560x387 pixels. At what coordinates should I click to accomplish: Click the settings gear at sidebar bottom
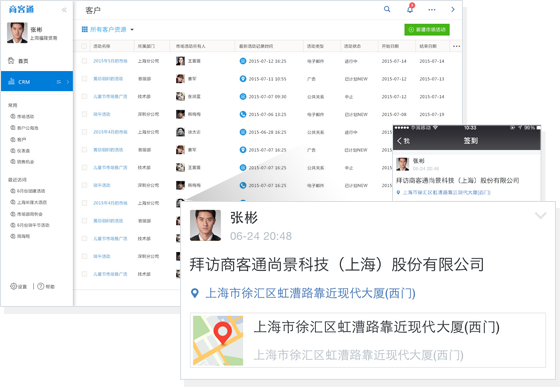coord(14,286)
